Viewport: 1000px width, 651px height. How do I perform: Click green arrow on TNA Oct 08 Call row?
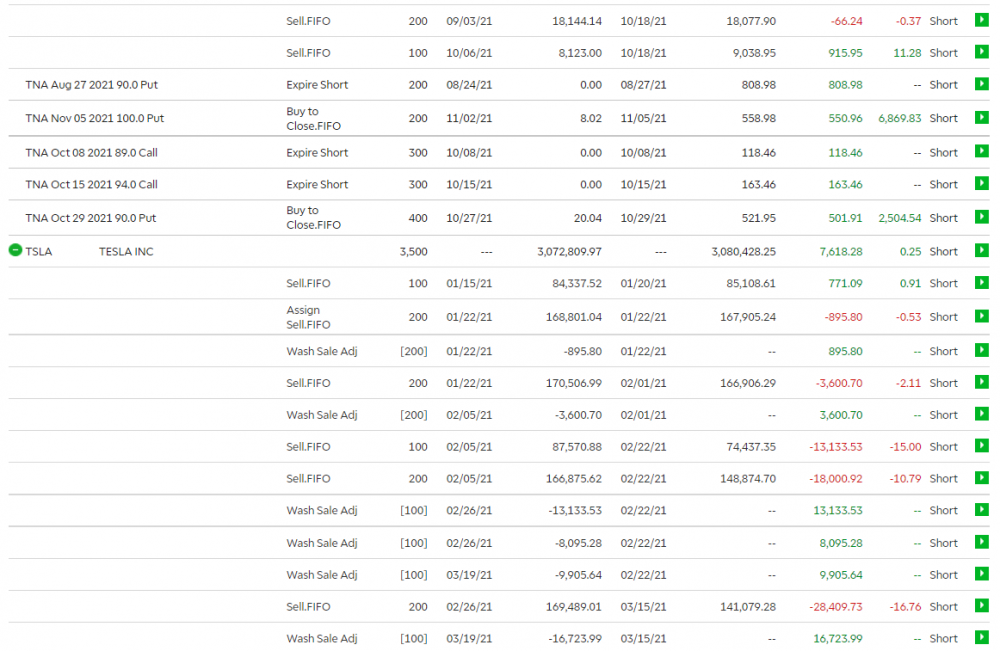(x=981, y=153)
